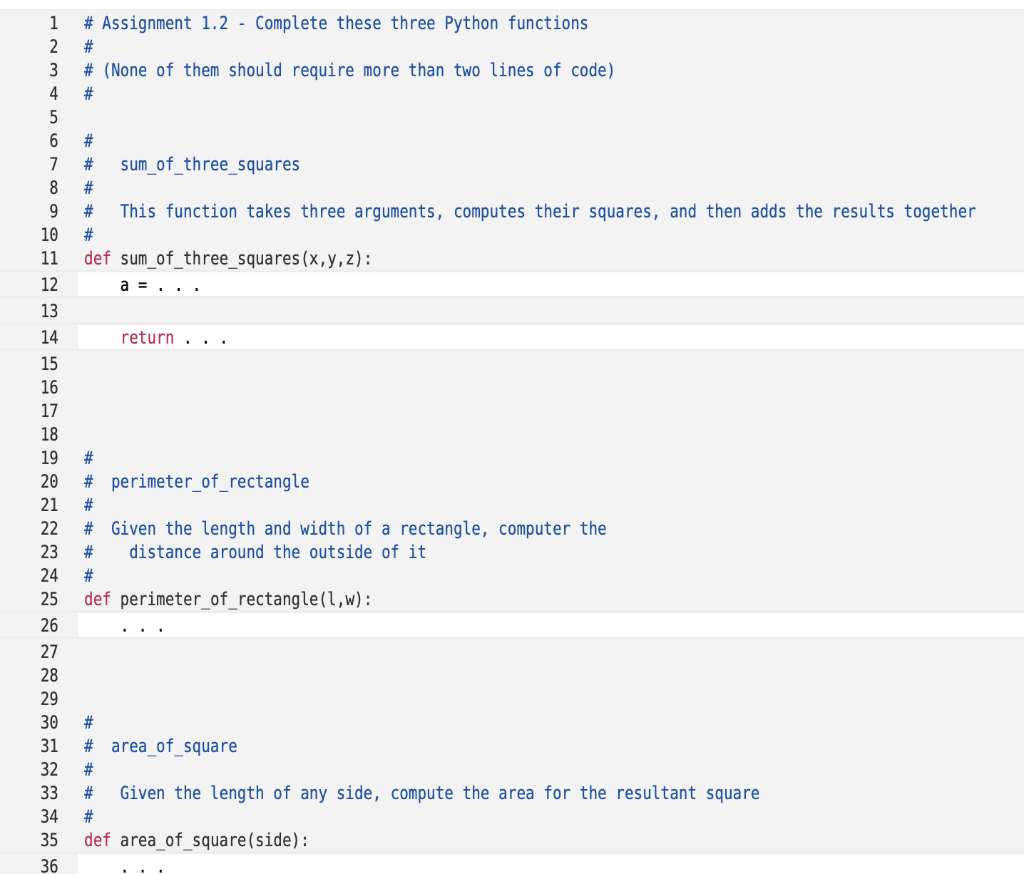Click the sum_of_three_squares comment on line 7
This screenshot has height=874, width=1024.
[209, 164]
